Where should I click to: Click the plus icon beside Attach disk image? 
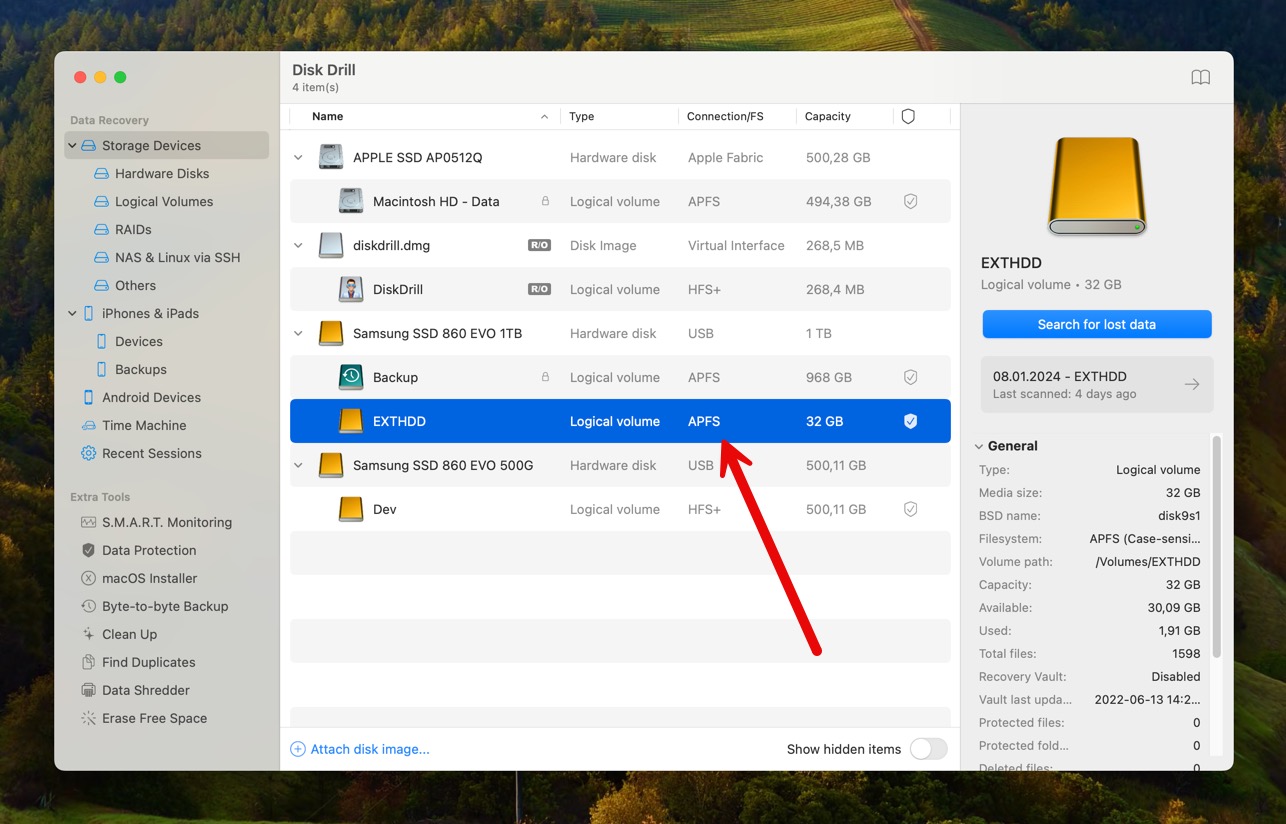(x=298, y=750)
